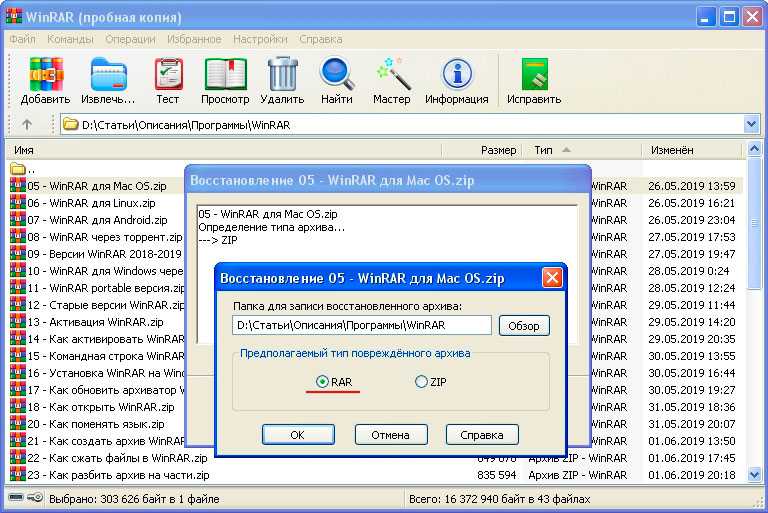Select file 22 - Как сжать файлы в WinRAR.zip
The width and height of the screenshot is (768, 513).
click(x=118, y=458)
